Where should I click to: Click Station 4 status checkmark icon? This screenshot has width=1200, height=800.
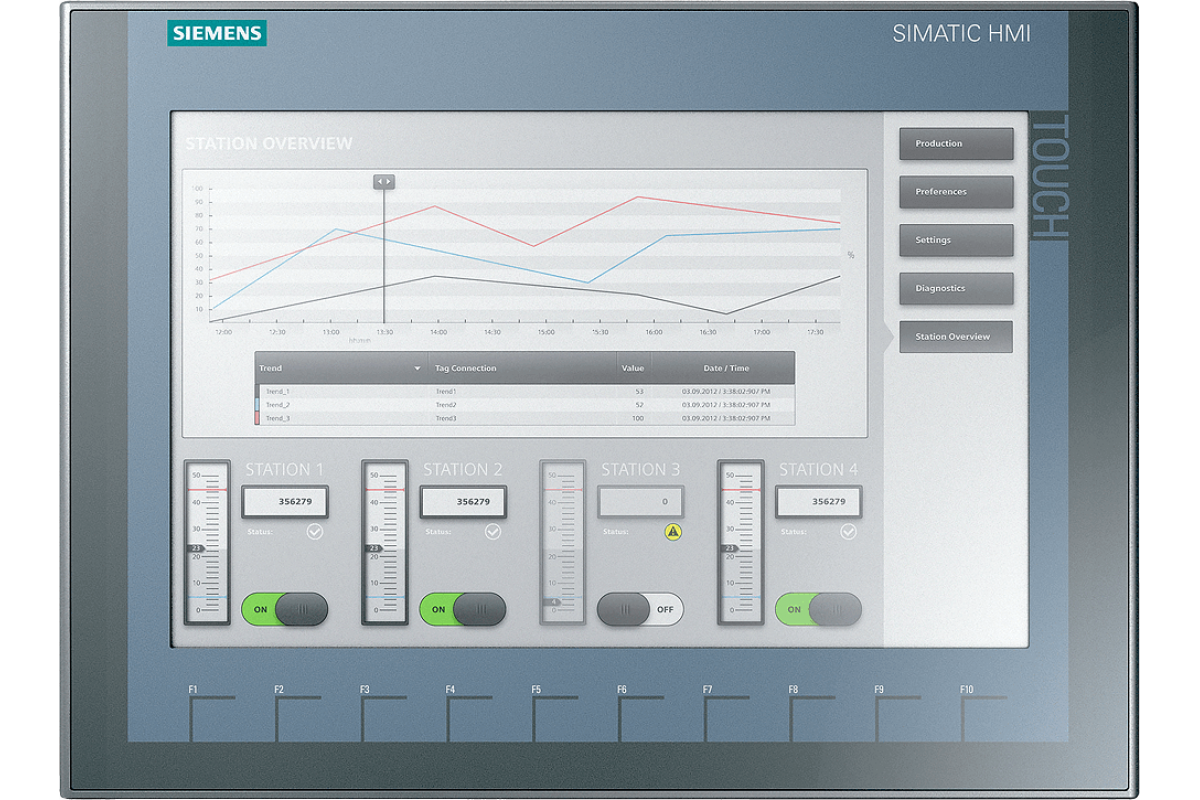point(849,532)
